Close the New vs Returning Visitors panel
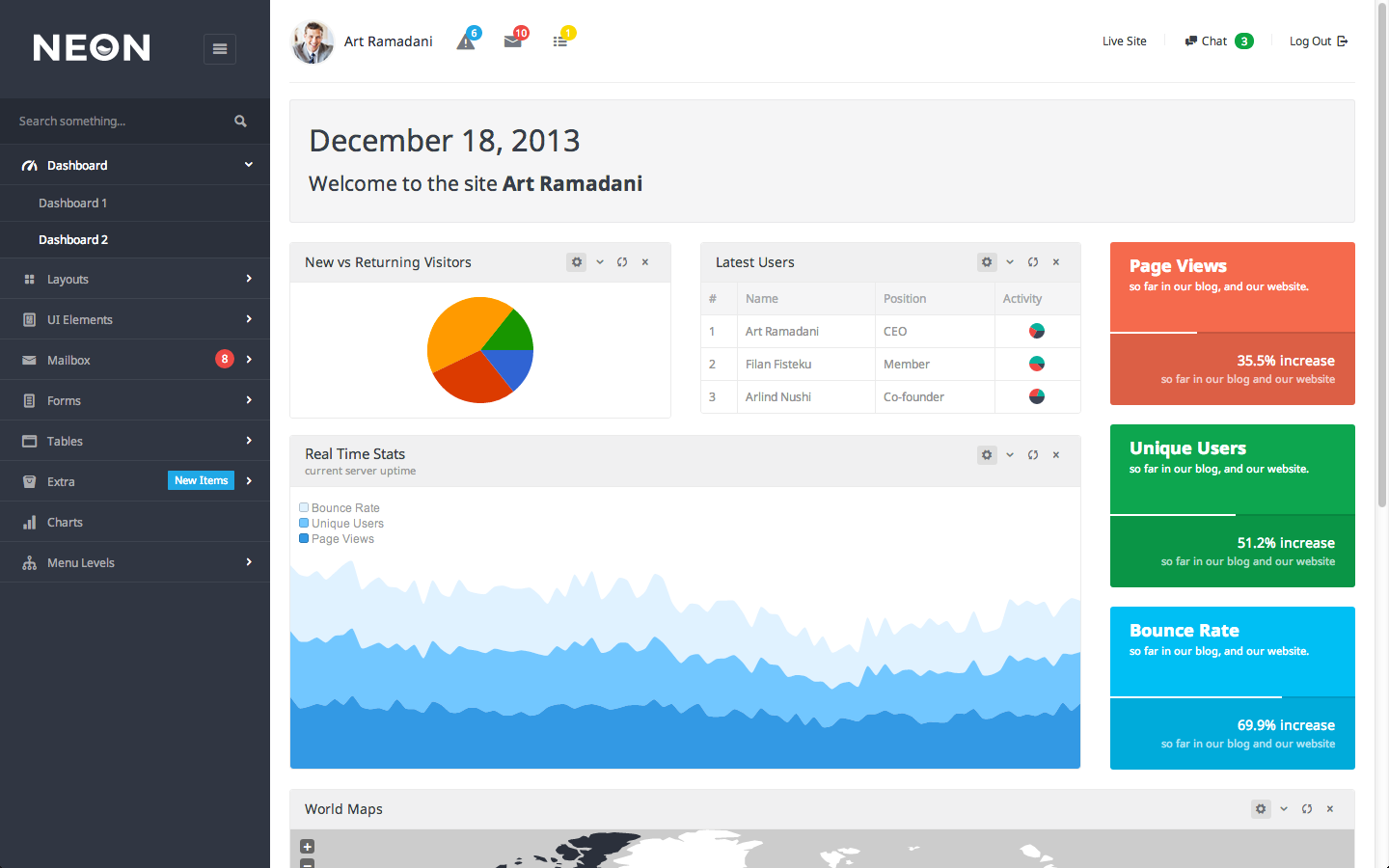Viewport: 1389px width, 868px height. (645, 262)
